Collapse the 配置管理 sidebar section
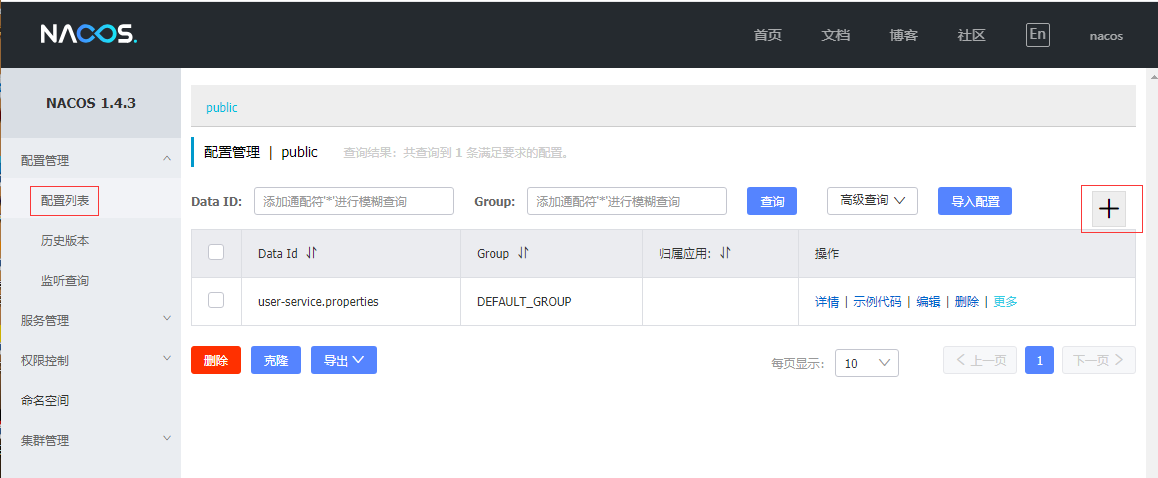This screenshot has height=478, width=1158. 167,158
